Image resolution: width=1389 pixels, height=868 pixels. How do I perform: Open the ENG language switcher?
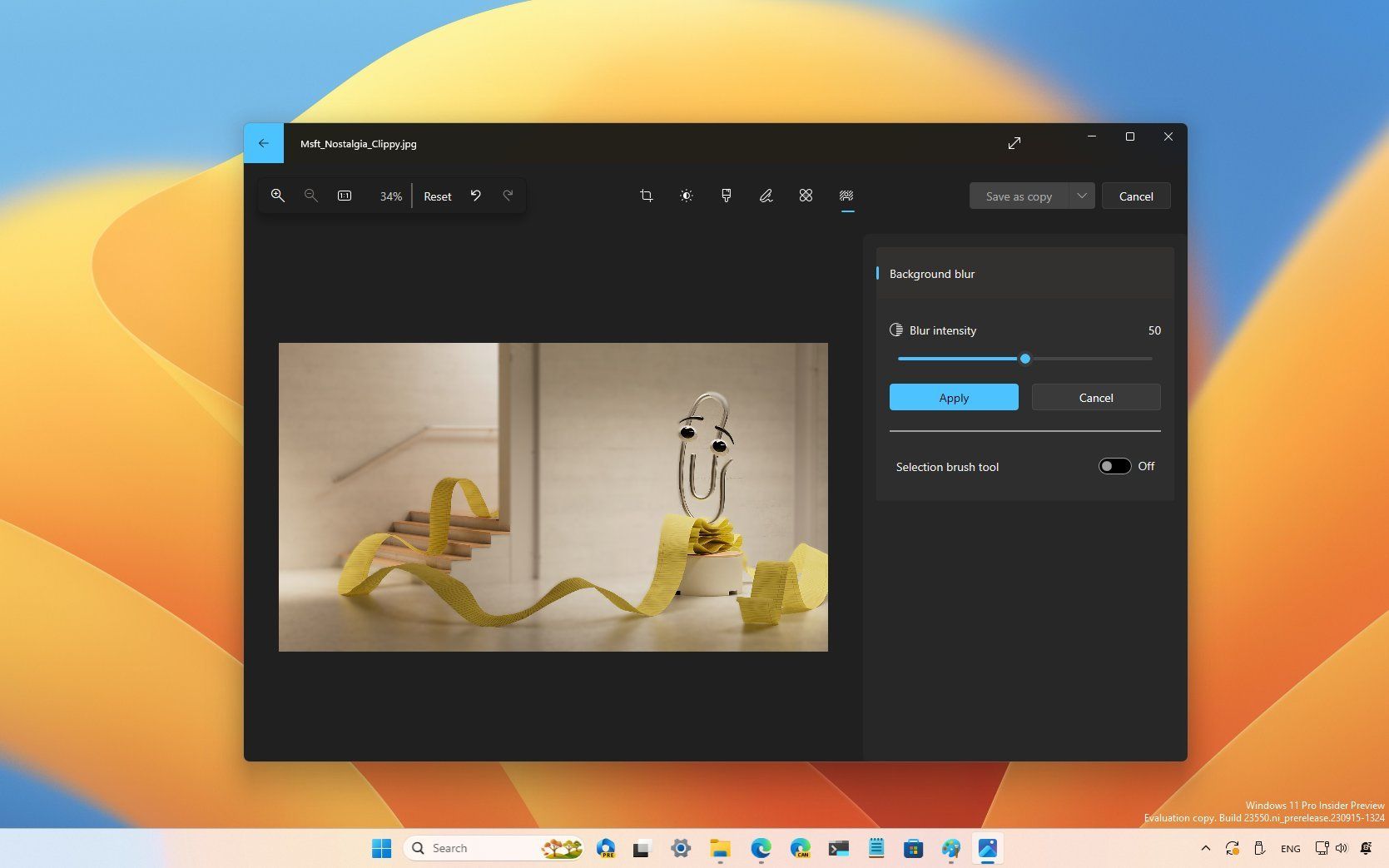click(x=1290, y=847)
